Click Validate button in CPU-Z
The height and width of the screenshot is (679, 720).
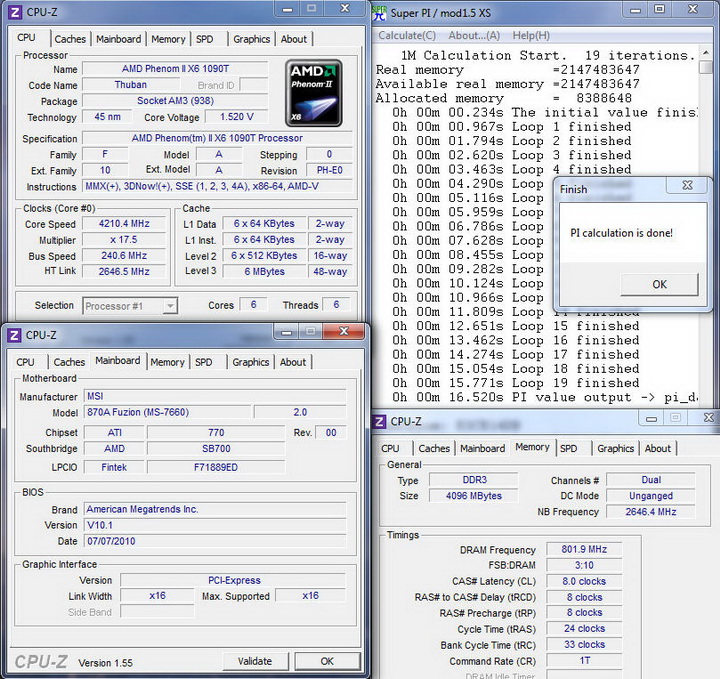tap(255, 662)
